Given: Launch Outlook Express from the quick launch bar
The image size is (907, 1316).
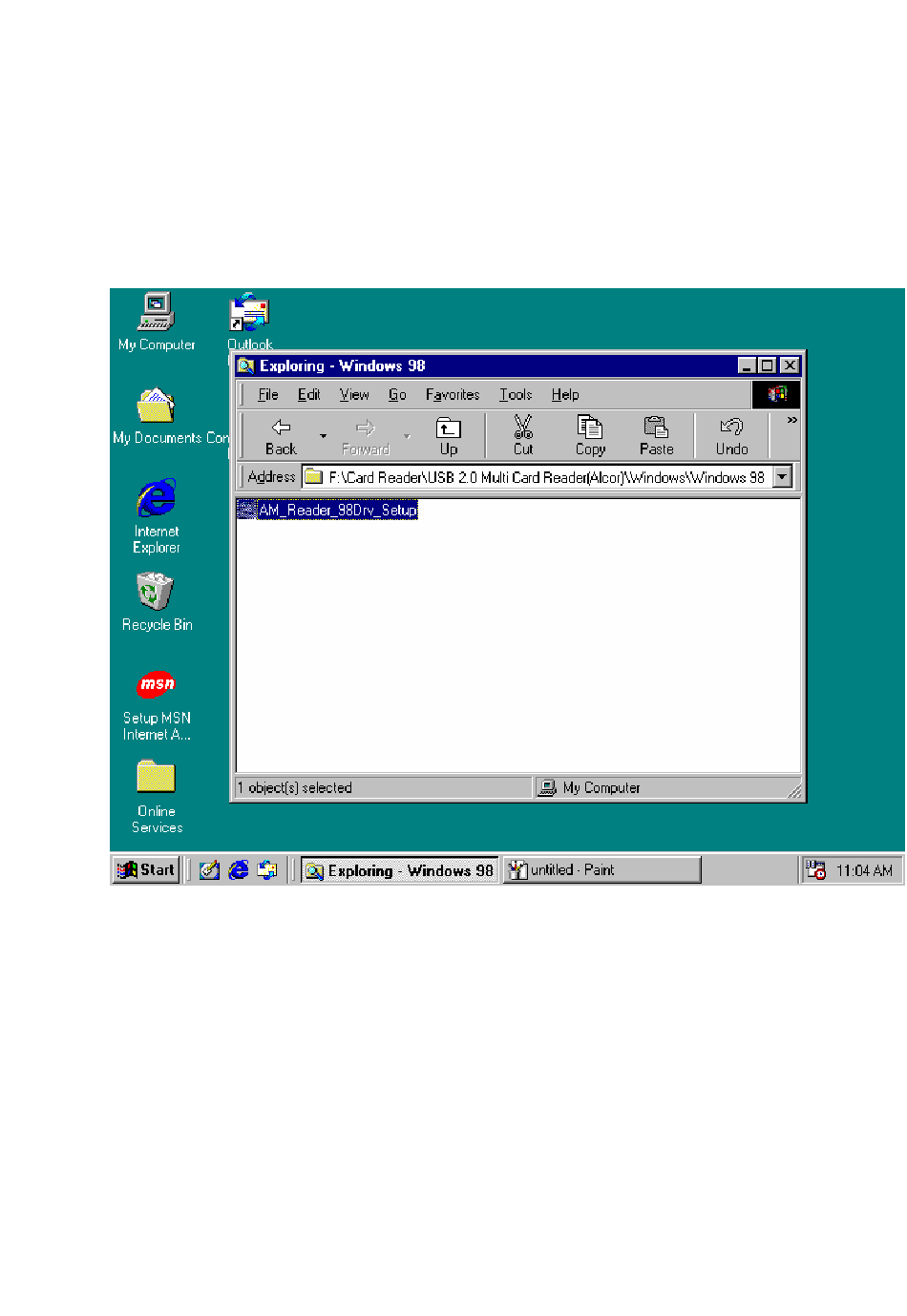Looking at the screenshot, I should [x=267, y=870].
